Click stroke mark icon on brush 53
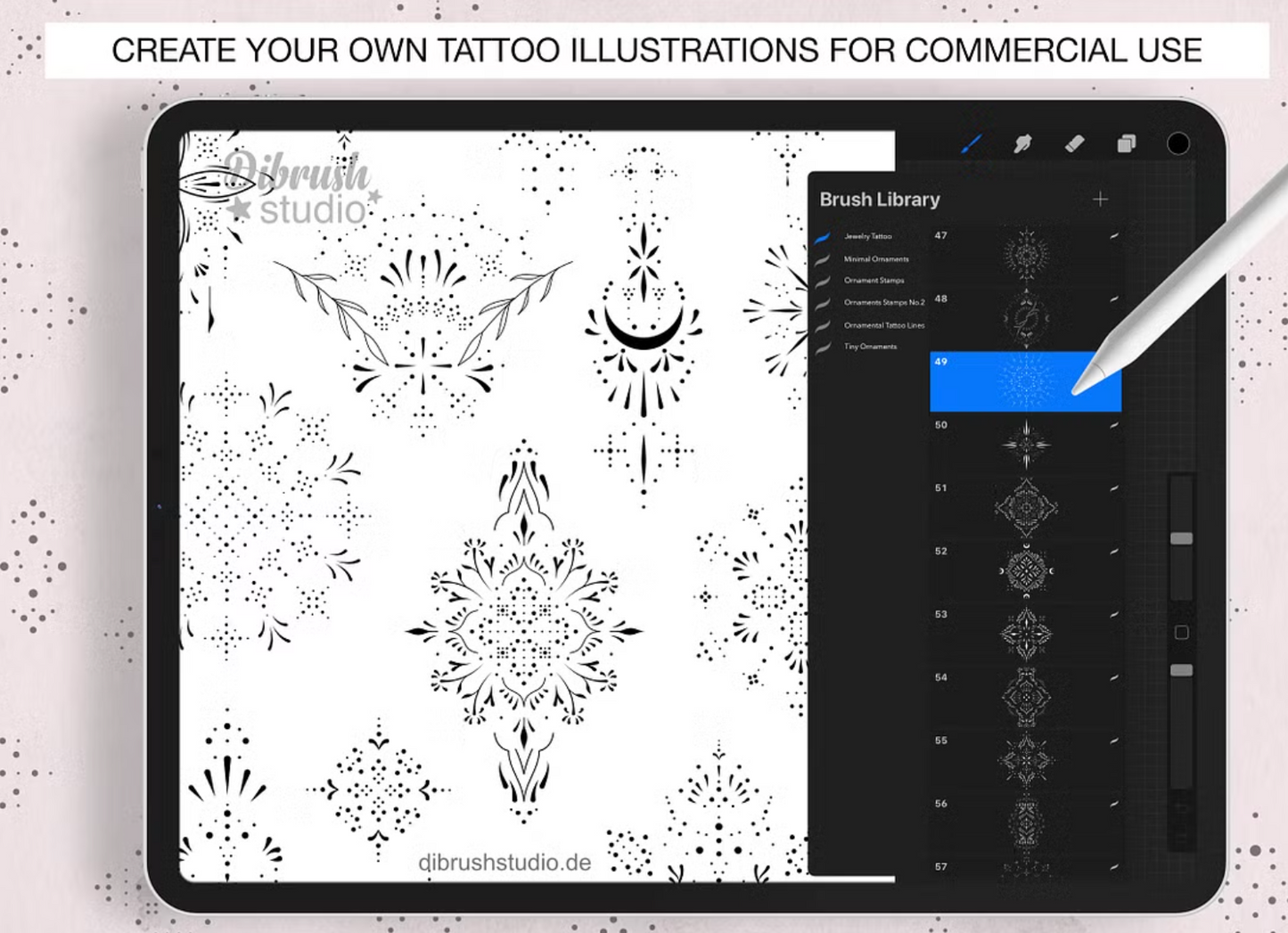Screen dimensions: 1288x933 coord(1114,614)
